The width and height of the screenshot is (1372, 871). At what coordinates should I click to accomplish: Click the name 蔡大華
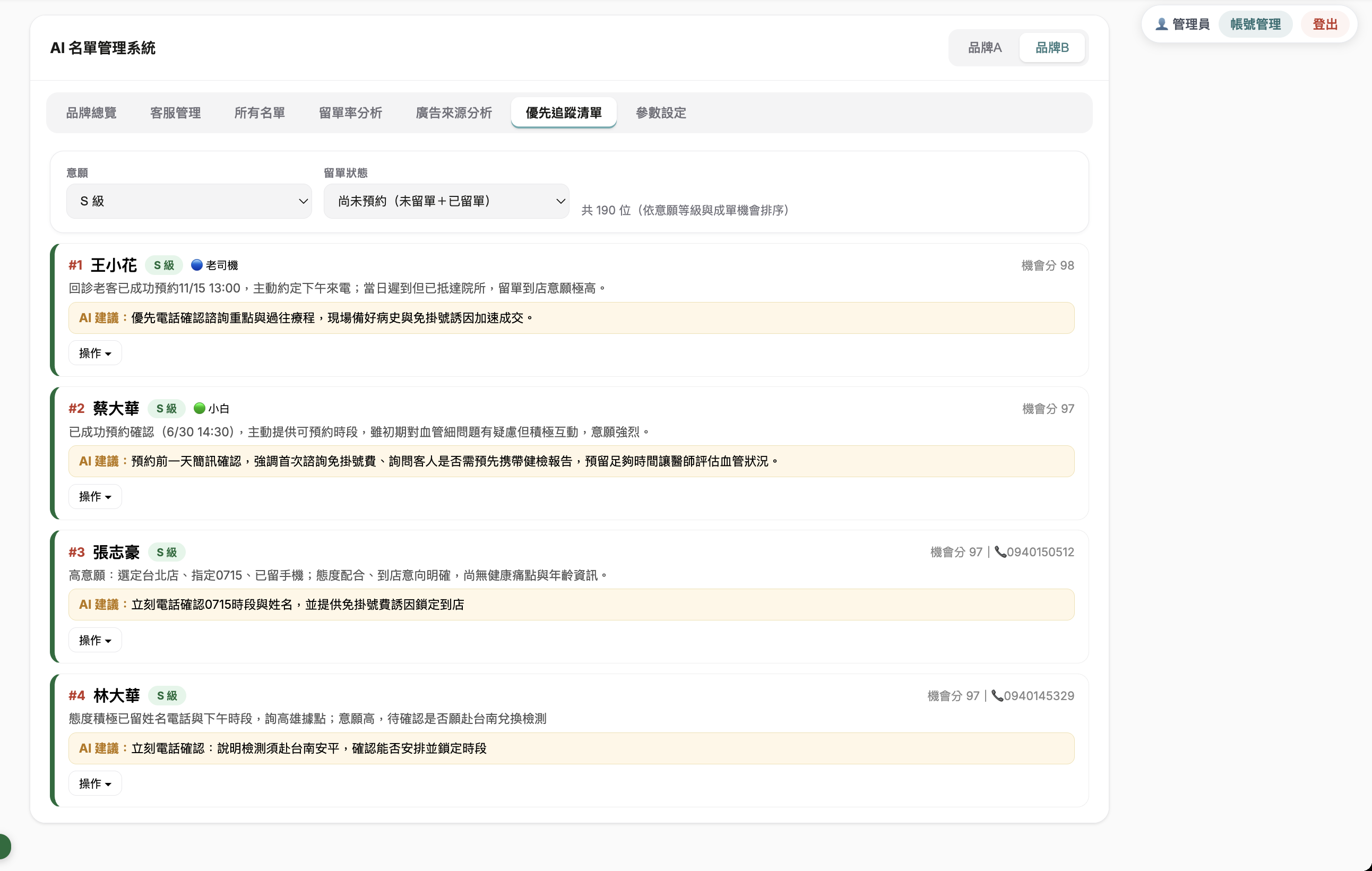(x=116, y=409)
